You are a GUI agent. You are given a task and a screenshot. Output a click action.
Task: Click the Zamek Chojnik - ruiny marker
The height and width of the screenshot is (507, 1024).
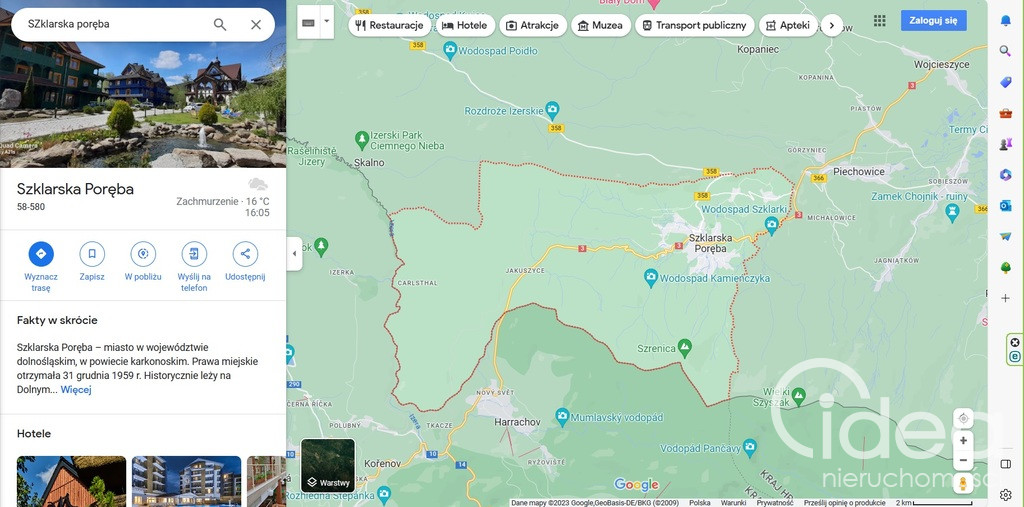(953, 211)
